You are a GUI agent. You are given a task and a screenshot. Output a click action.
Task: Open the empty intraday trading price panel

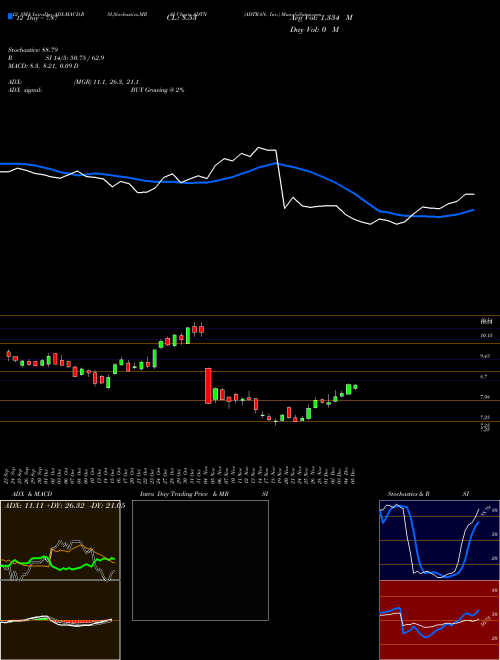click(200, 560)
